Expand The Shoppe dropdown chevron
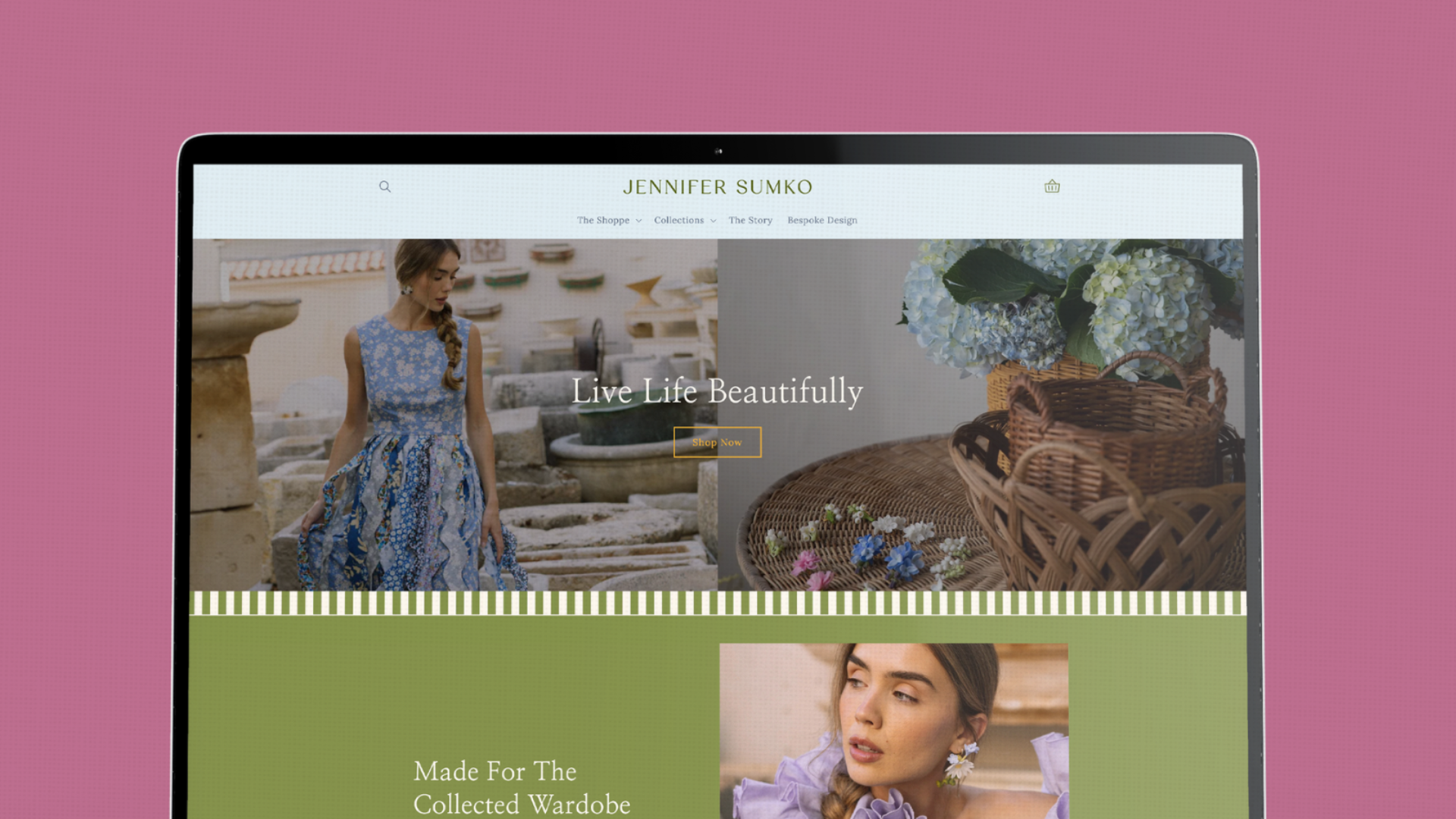The width and height of the screenshot is (1456, 819). 639,221
